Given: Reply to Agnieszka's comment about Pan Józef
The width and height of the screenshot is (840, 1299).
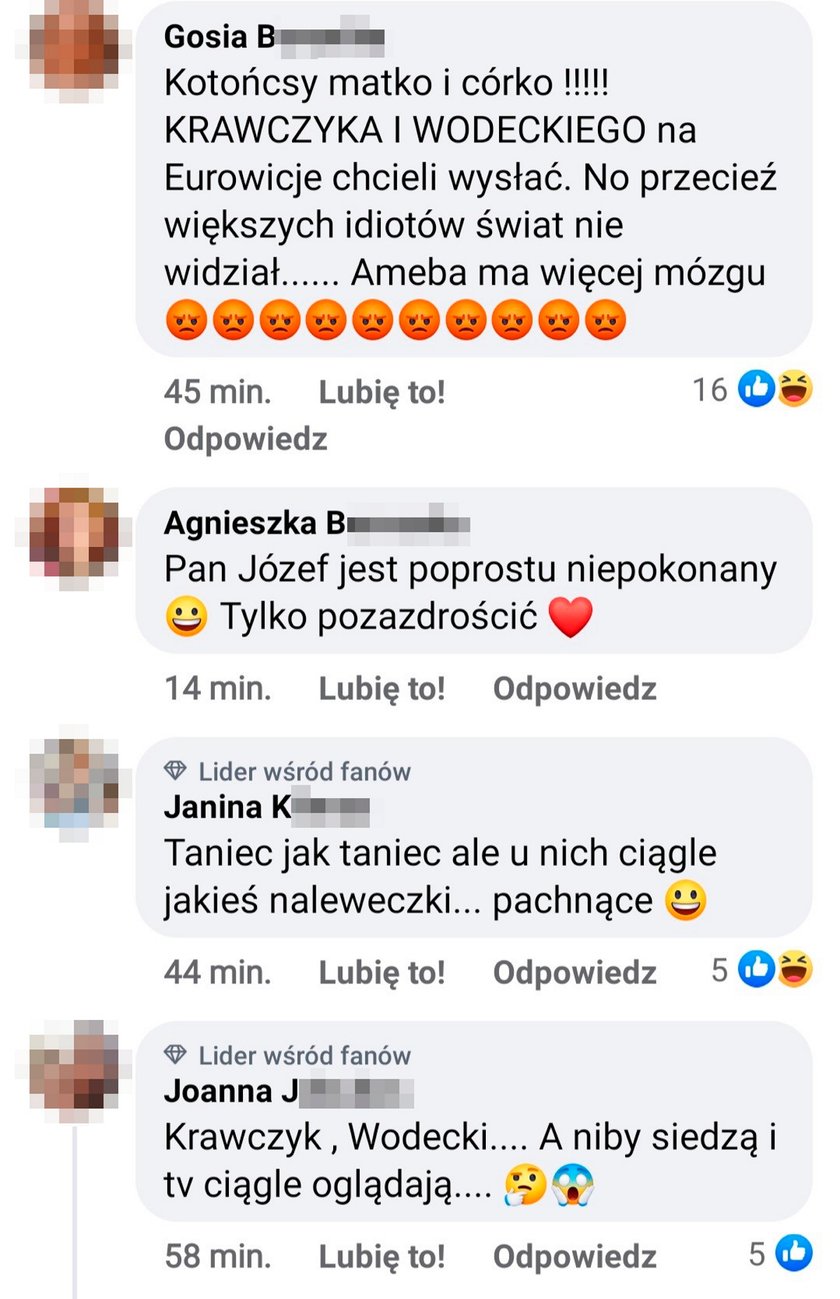Looking at the screenshot, I should pyautogui.click(x=575, y=688).
